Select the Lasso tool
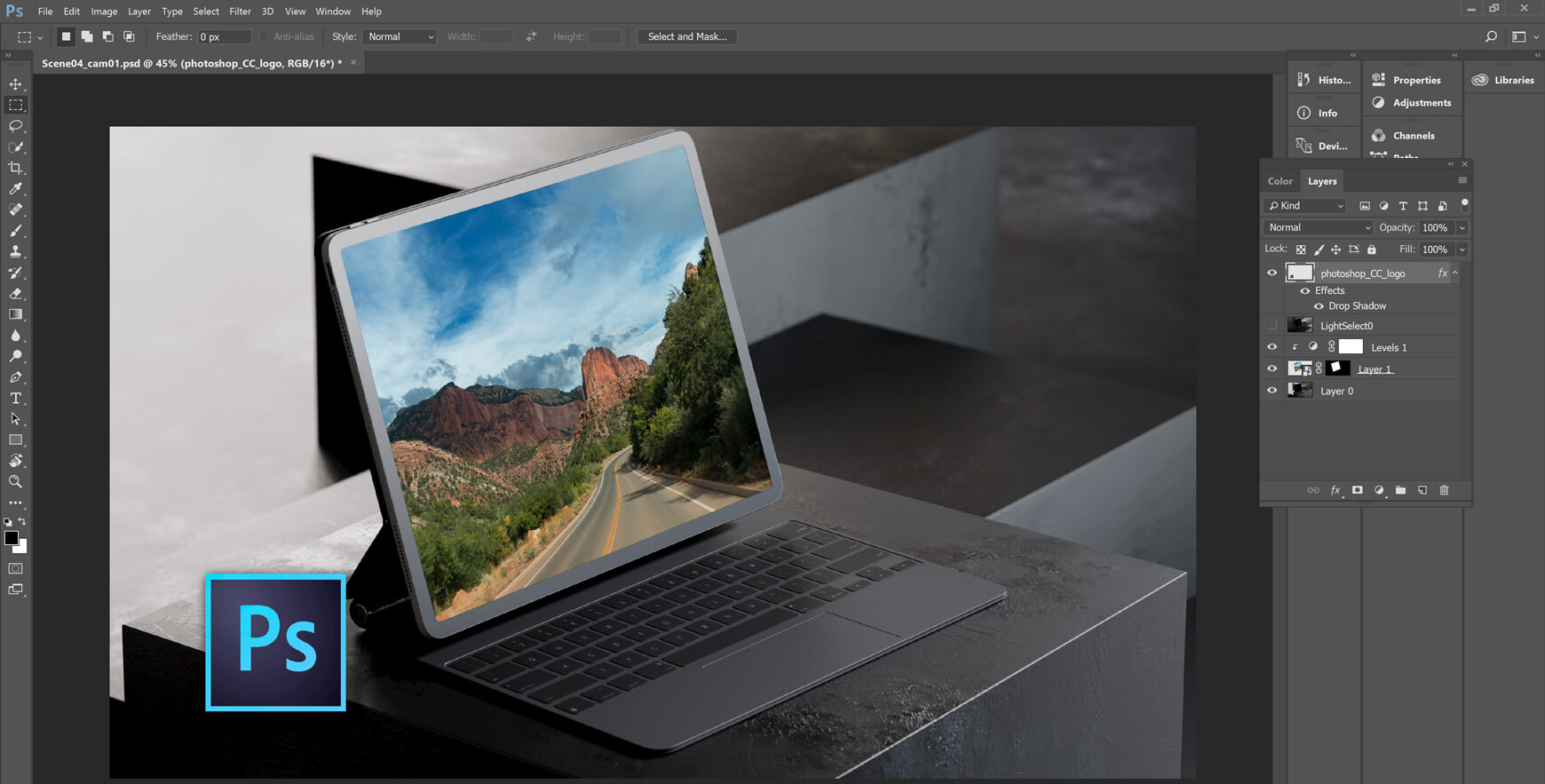1545x784 pixels. 16,126
